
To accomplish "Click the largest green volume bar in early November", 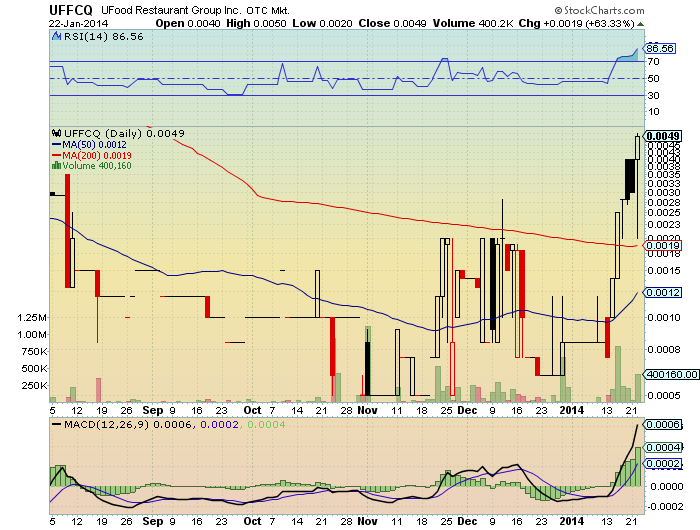I will (x=368, y=363).
